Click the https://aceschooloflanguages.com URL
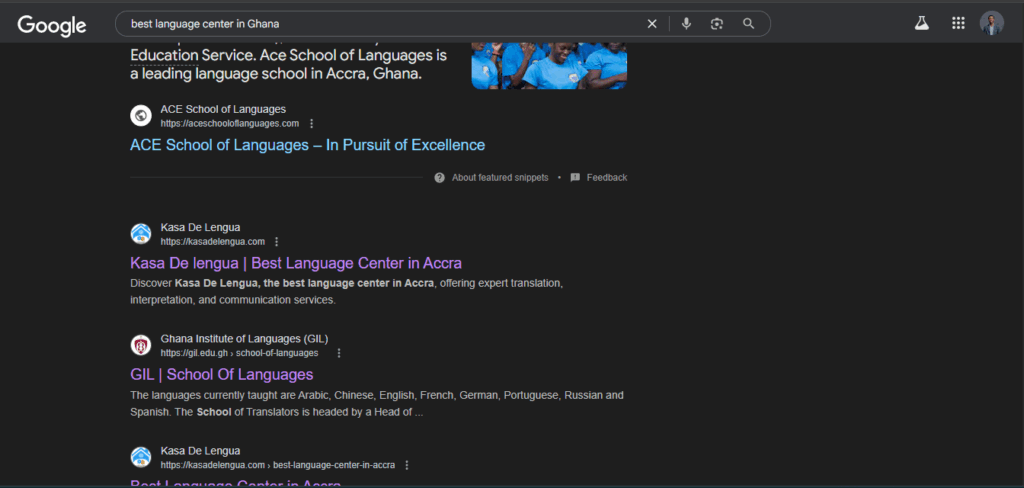Screen dimensions: 1024x488 (x=230, y=123)
